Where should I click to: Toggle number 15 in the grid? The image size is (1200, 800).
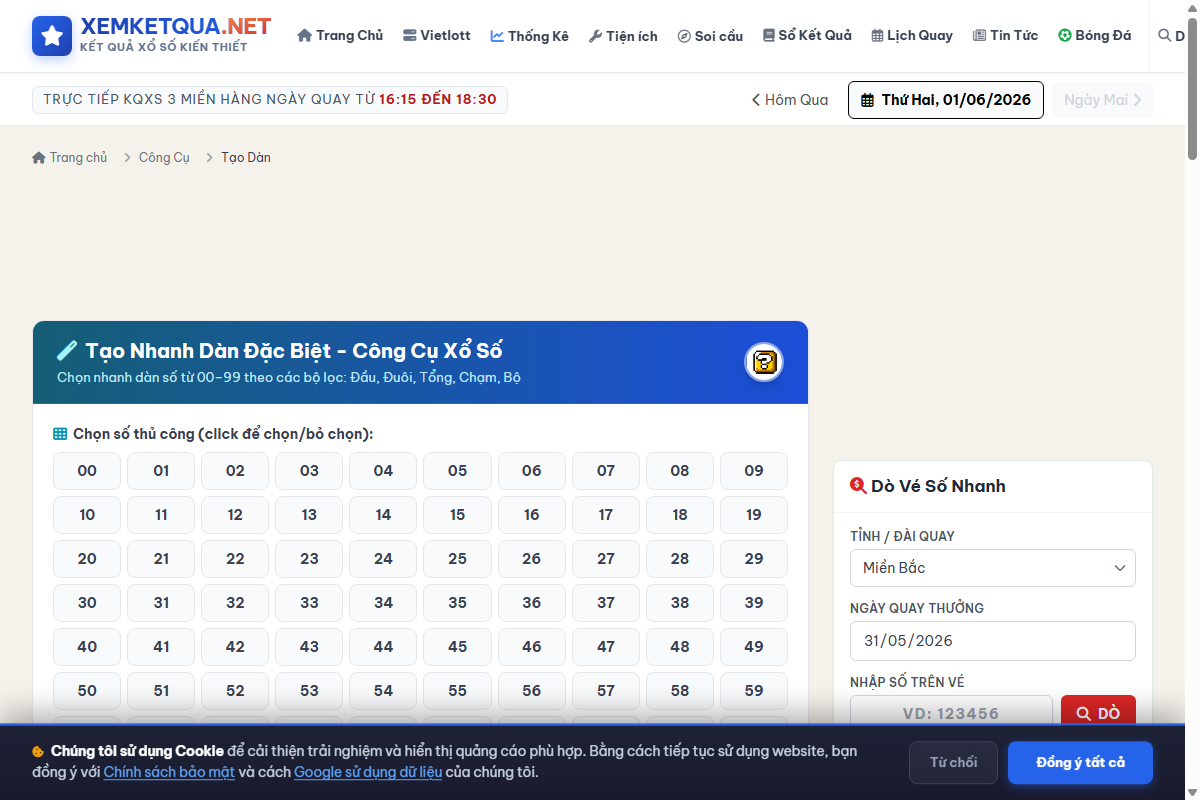coord(457,515)
